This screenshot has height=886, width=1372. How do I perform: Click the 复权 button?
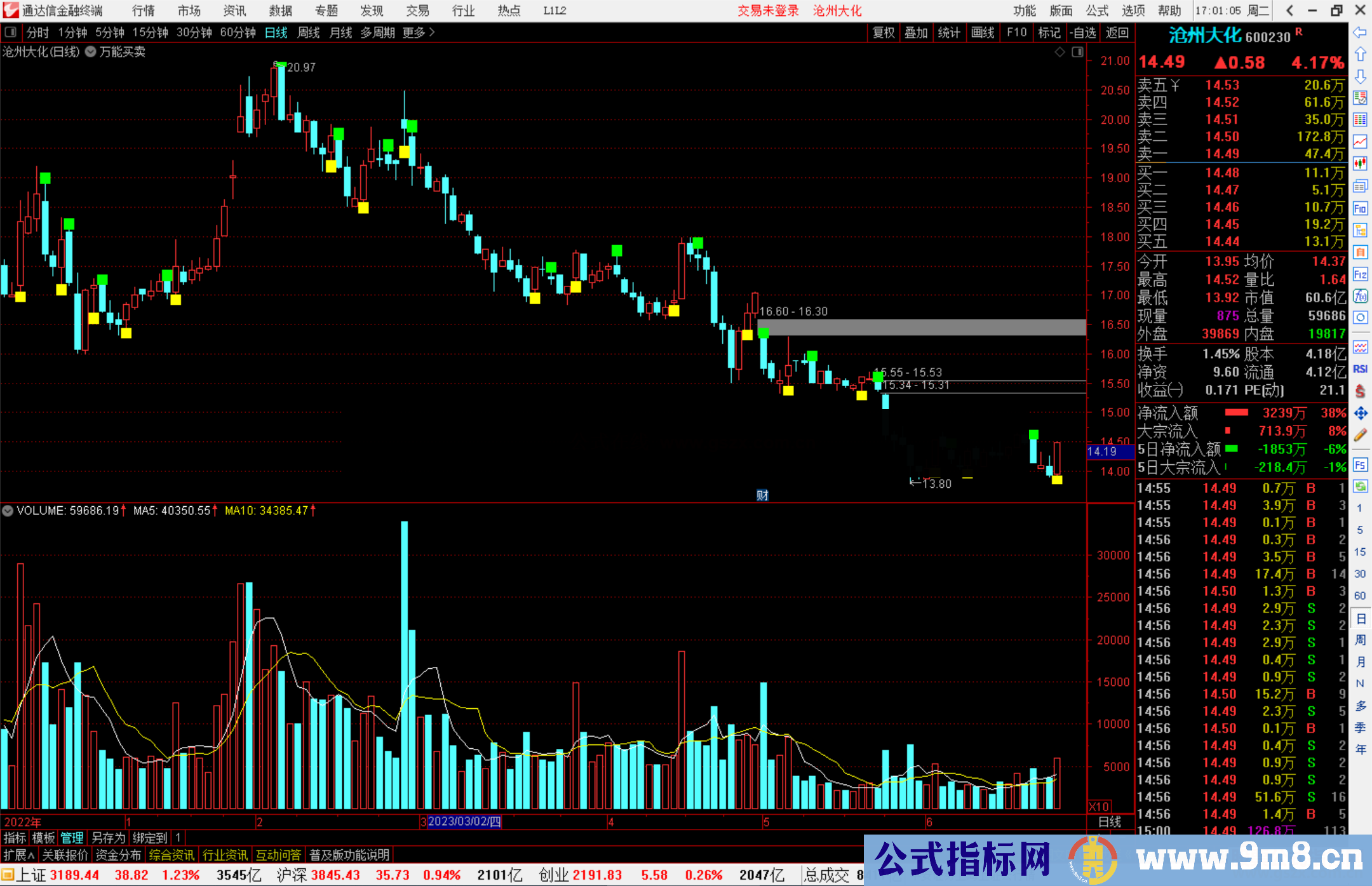(x=884, y=32)
